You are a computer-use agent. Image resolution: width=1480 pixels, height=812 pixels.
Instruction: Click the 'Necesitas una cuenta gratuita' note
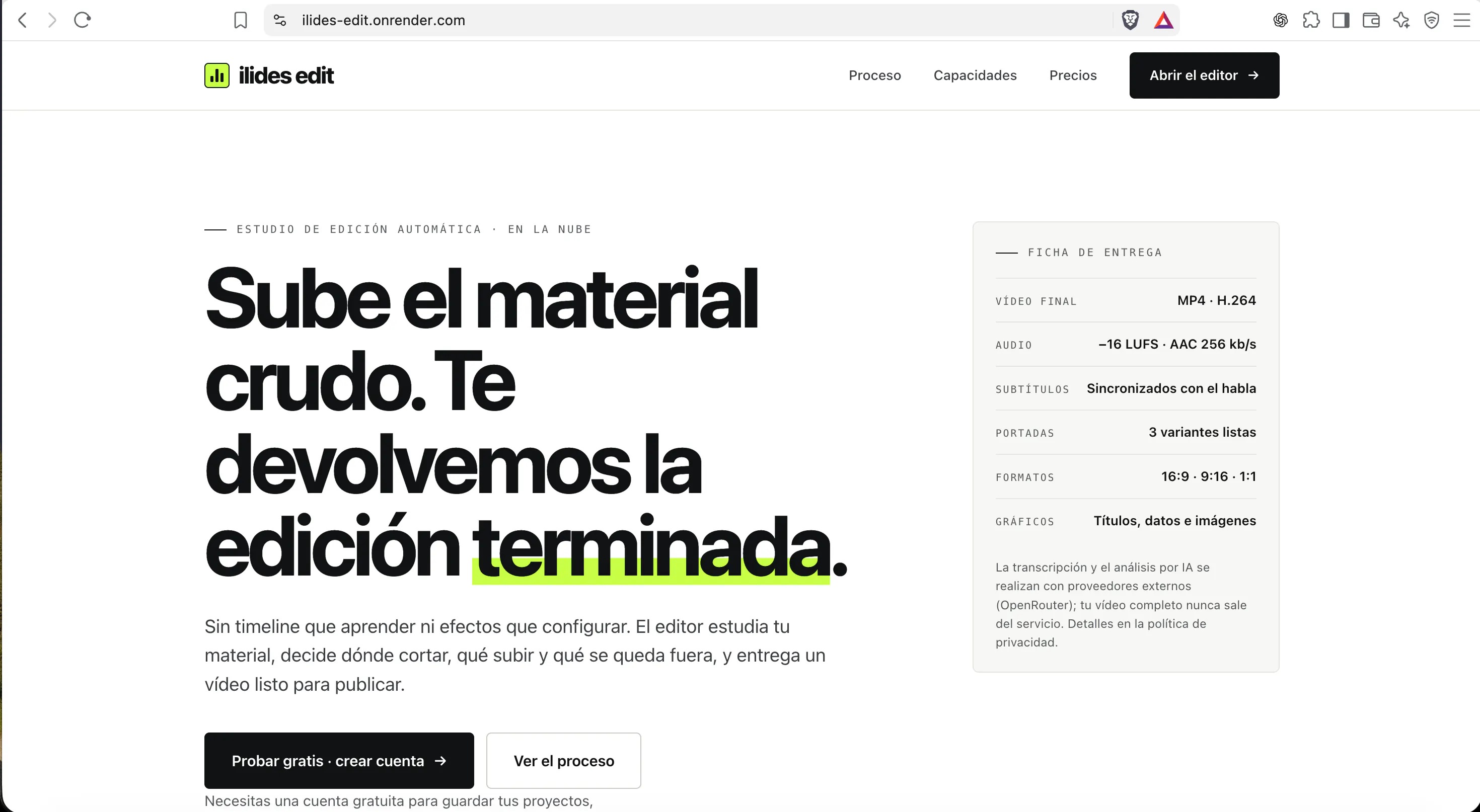click(398, 801)
